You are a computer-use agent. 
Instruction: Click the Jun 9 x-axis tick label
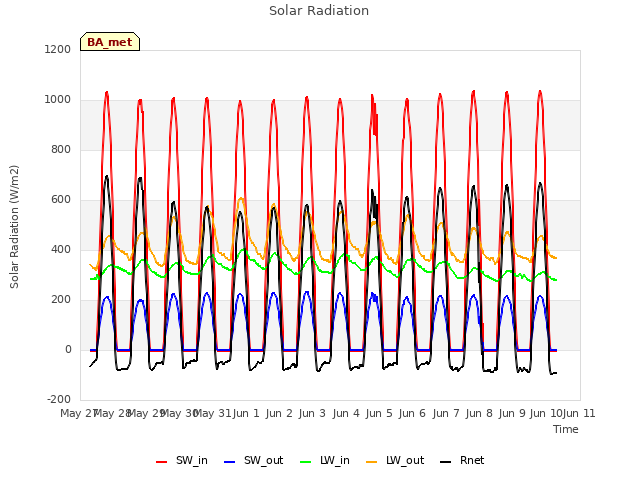pyautogui.click(x=512, y=413)
